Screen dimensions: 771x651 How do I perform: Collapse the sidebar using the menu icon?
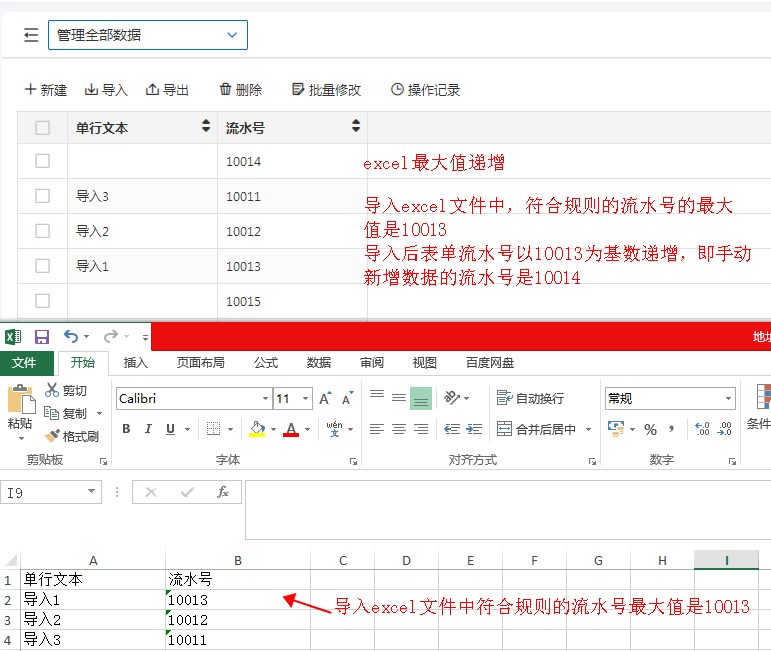[x=31, y=35]
